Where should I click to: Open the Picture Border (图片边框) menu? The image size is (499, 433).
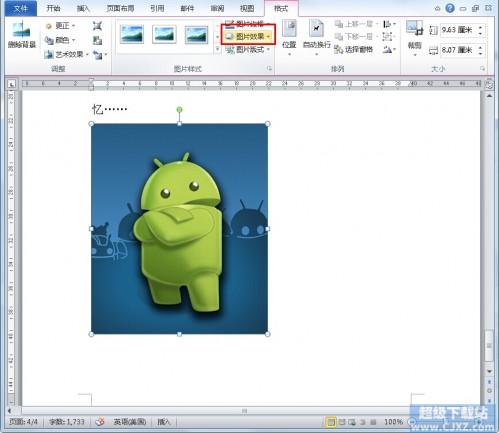(247, 23)
